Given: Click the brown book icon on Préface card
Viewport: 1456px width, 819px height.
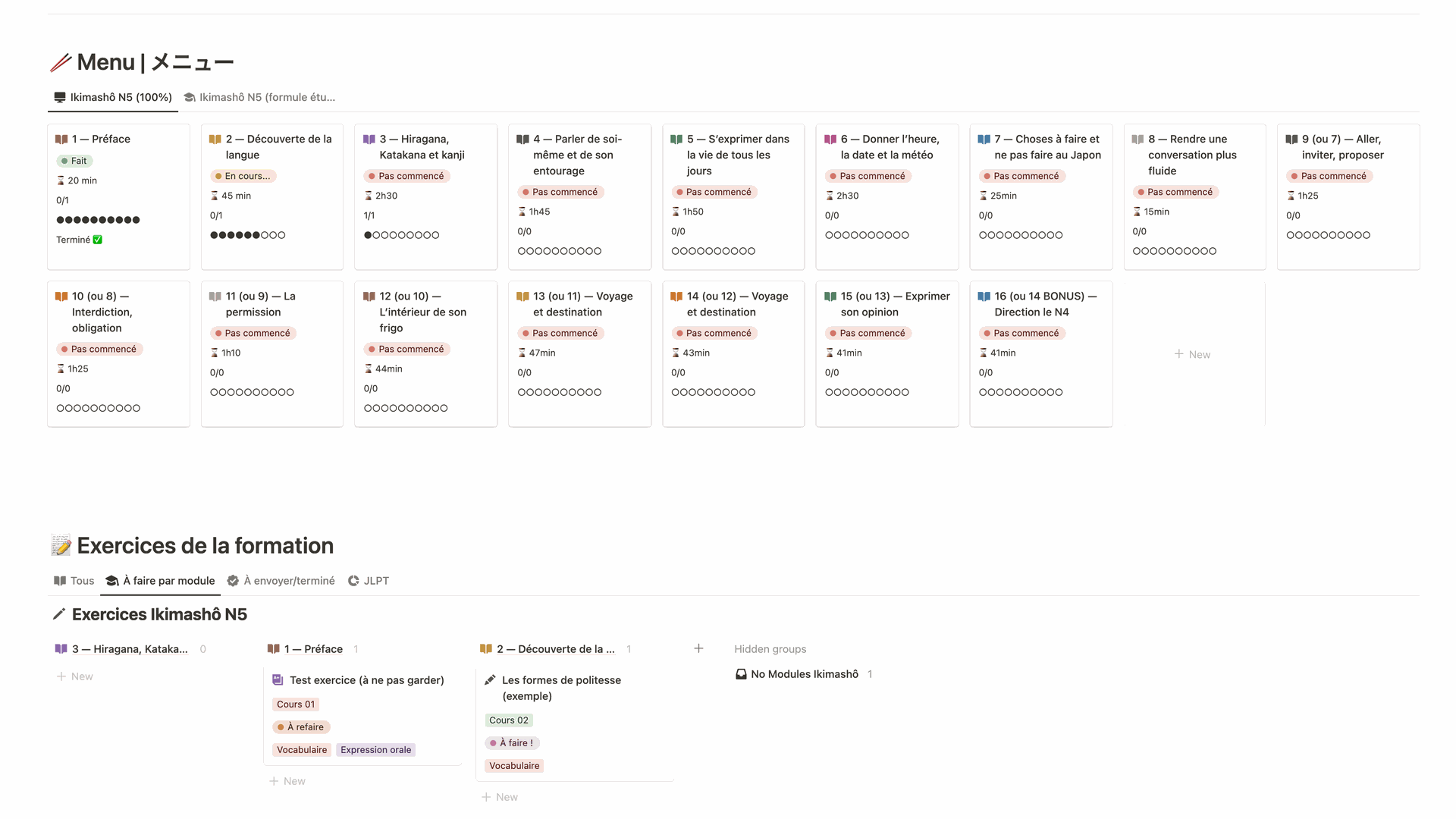Looking at the screenshot, I should [x=61, y=140].
